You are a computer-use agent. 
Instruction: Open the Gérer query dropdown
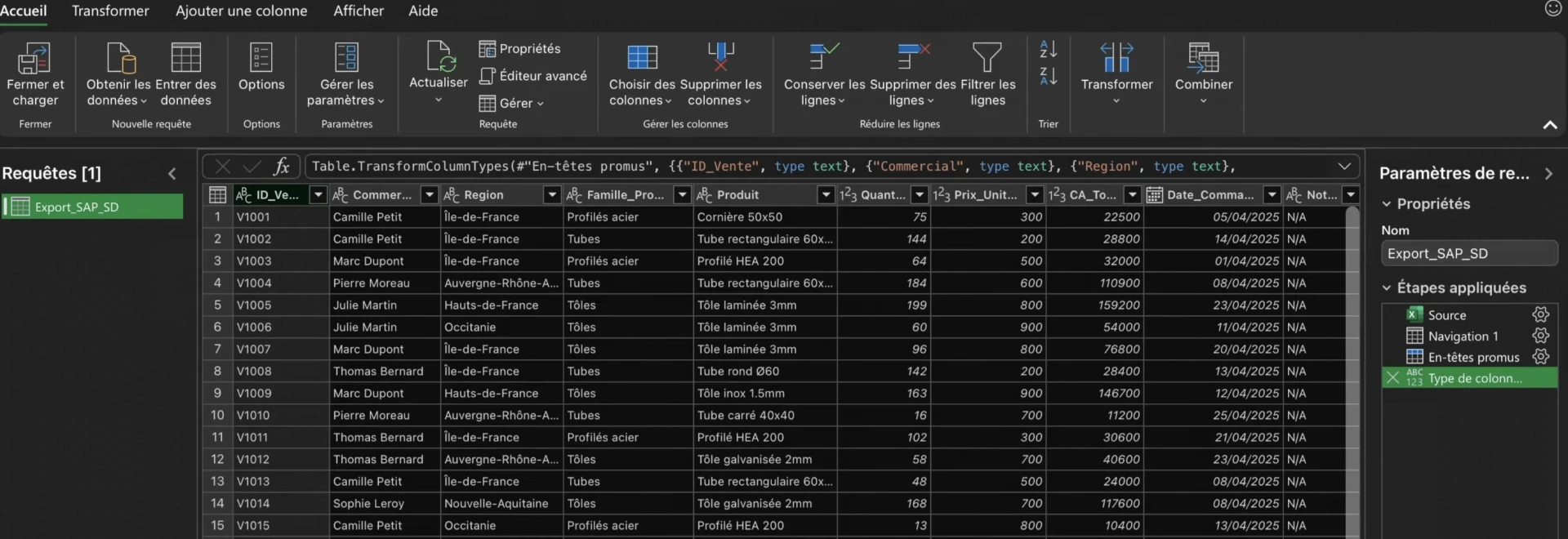coord(511,103)
